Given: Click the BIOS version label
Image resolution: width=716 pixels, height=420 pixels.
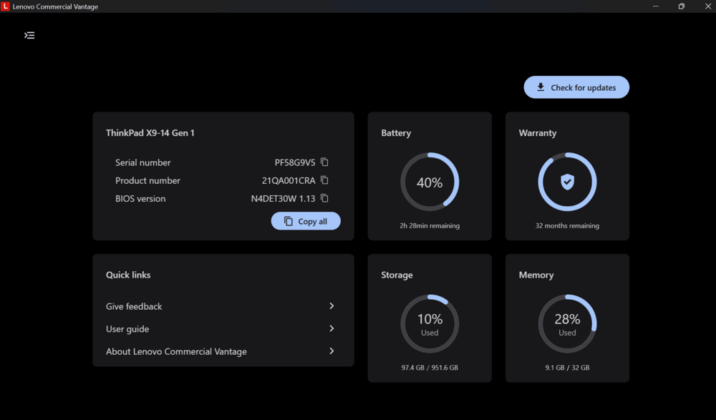Looking at the screenshot, I should coord(140,199).
